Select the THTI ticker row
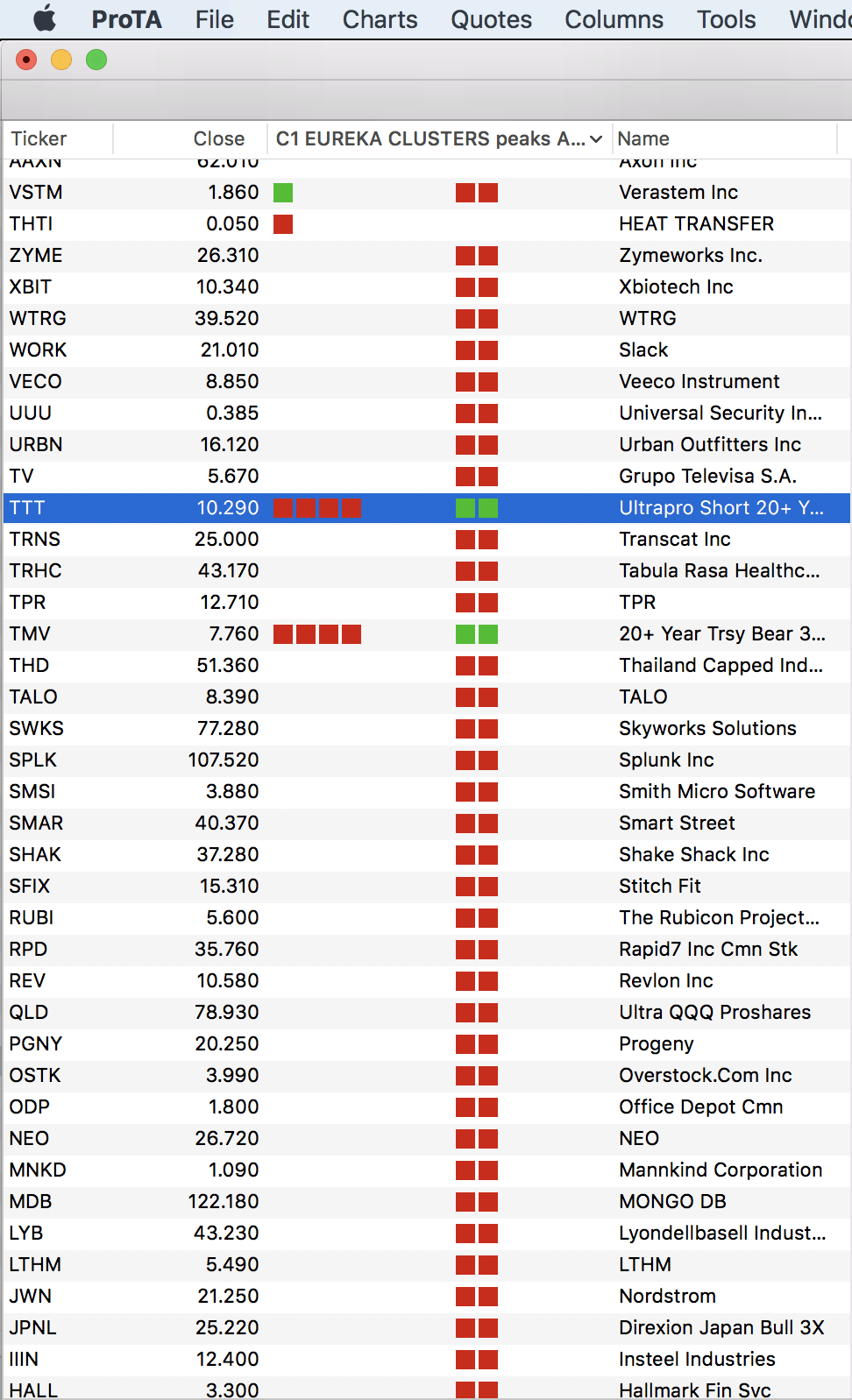This screenshot has height=1400, width=852. coord(427,224)
